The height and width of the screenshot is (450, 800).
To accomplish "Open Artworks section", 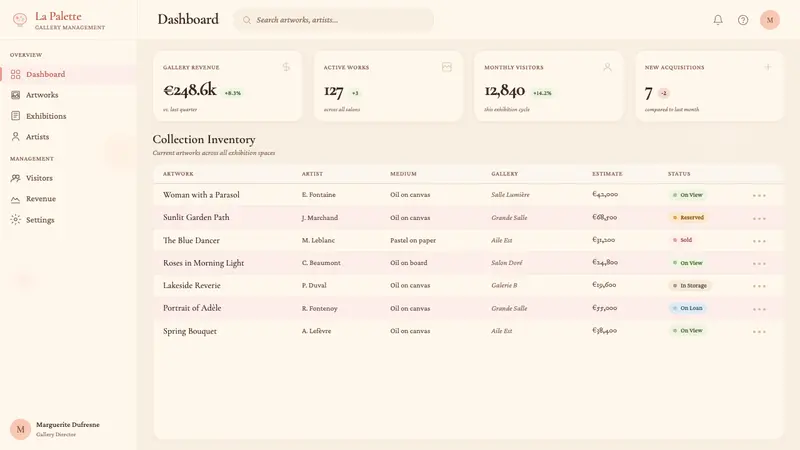I will pyautogui.click(x=68, y=95).
